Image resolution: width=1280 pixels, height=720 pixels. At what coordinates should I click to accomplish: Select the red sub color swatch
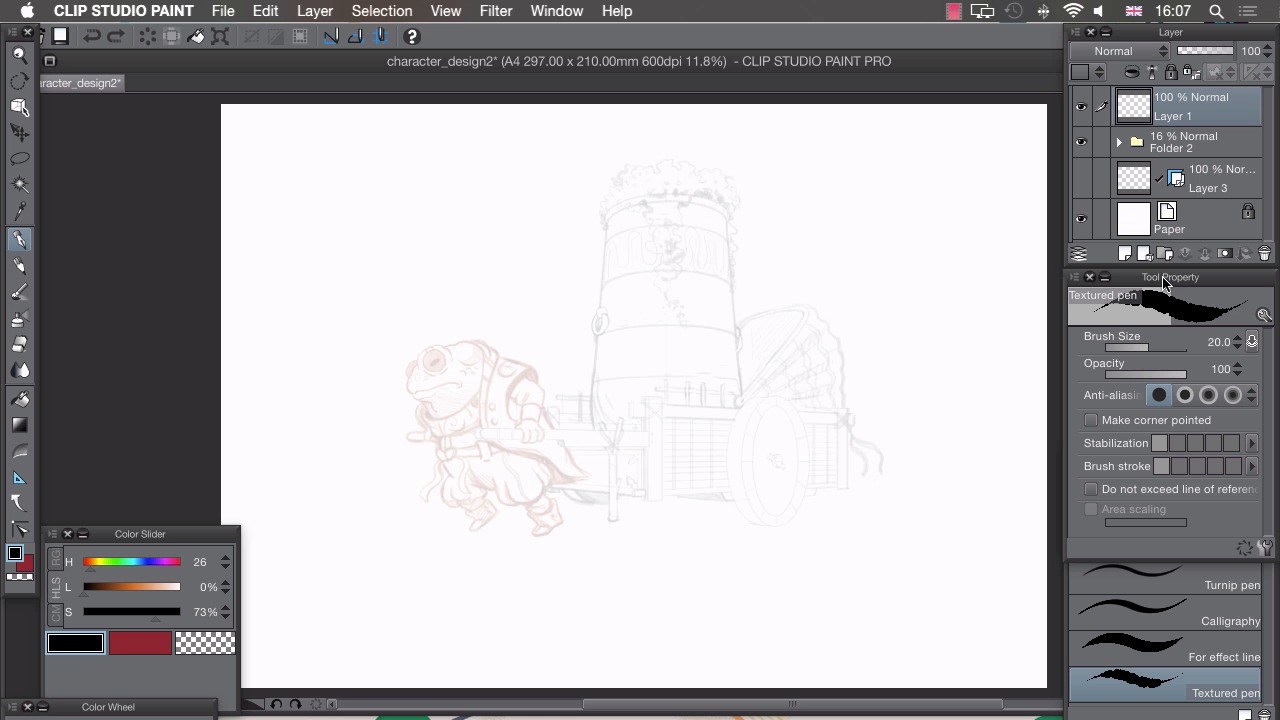pos(140,643)
